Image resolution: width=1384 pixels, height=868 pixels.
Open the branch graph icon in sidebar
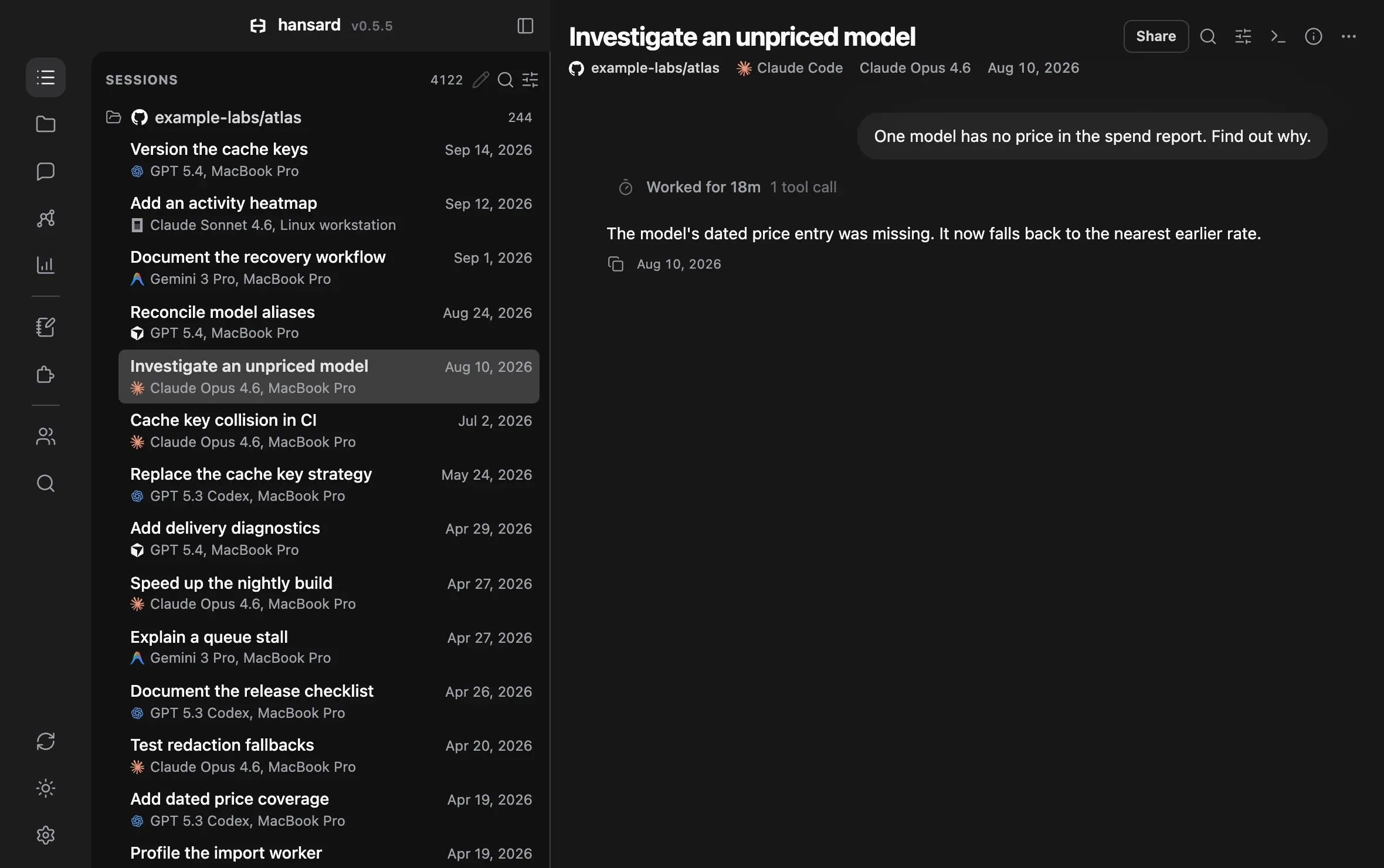pos(46,218)
